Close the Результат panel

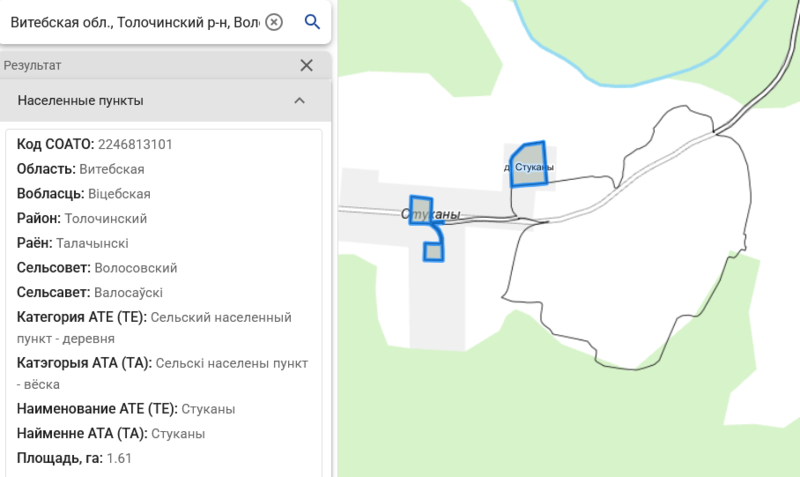(x=307, y=66)
